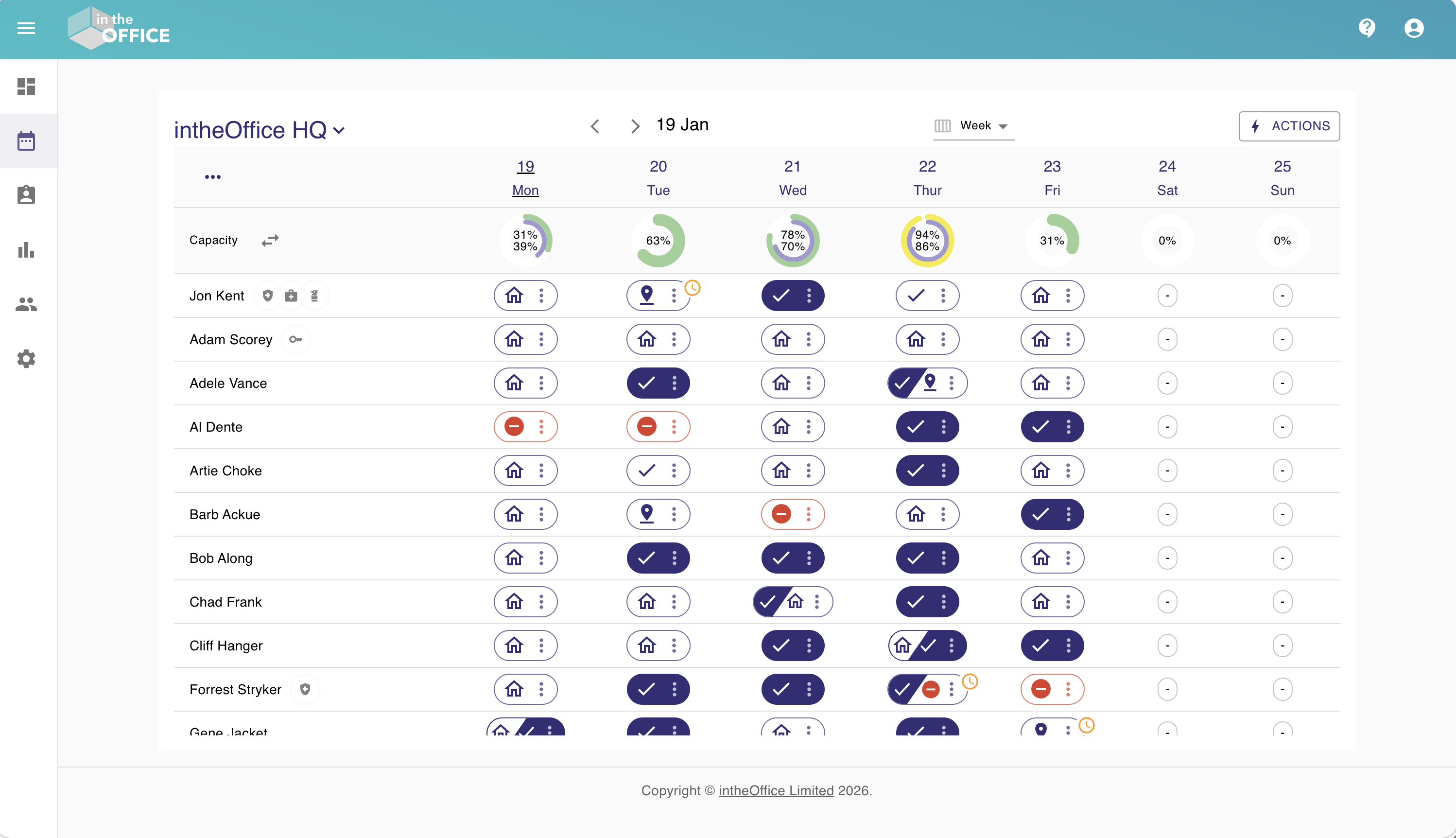This screenshot has width=1456, height=838.
Task: Click the help question mark icon
Action: [1366, 28]
